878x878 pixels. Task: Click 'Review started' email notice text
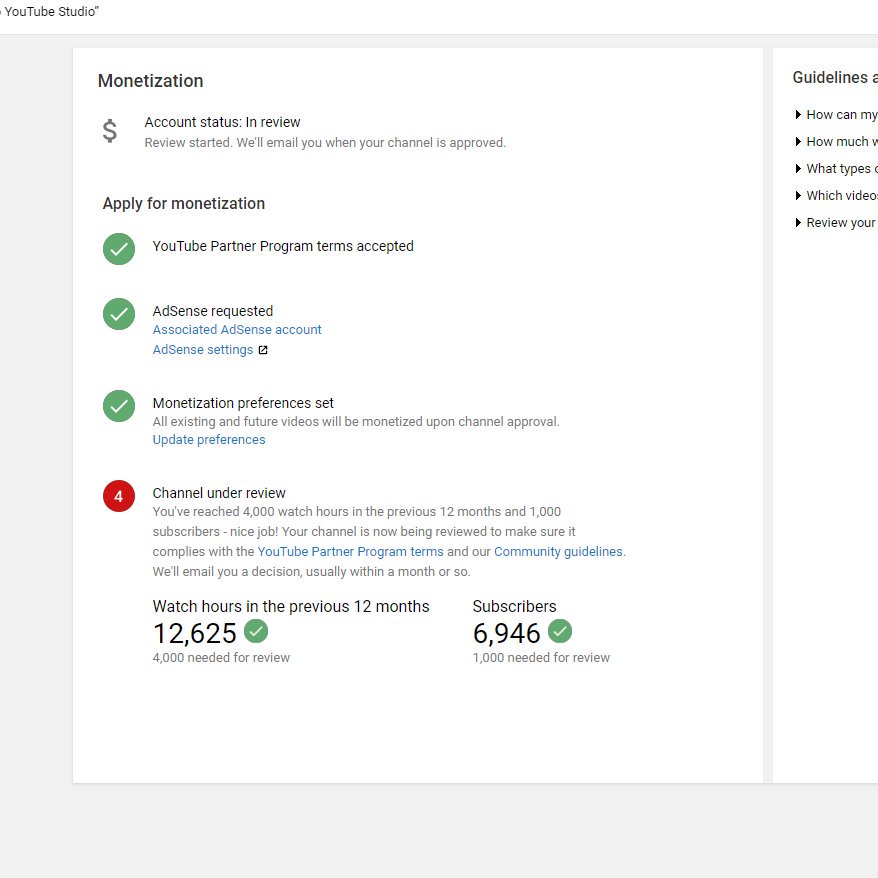[325, 143]
